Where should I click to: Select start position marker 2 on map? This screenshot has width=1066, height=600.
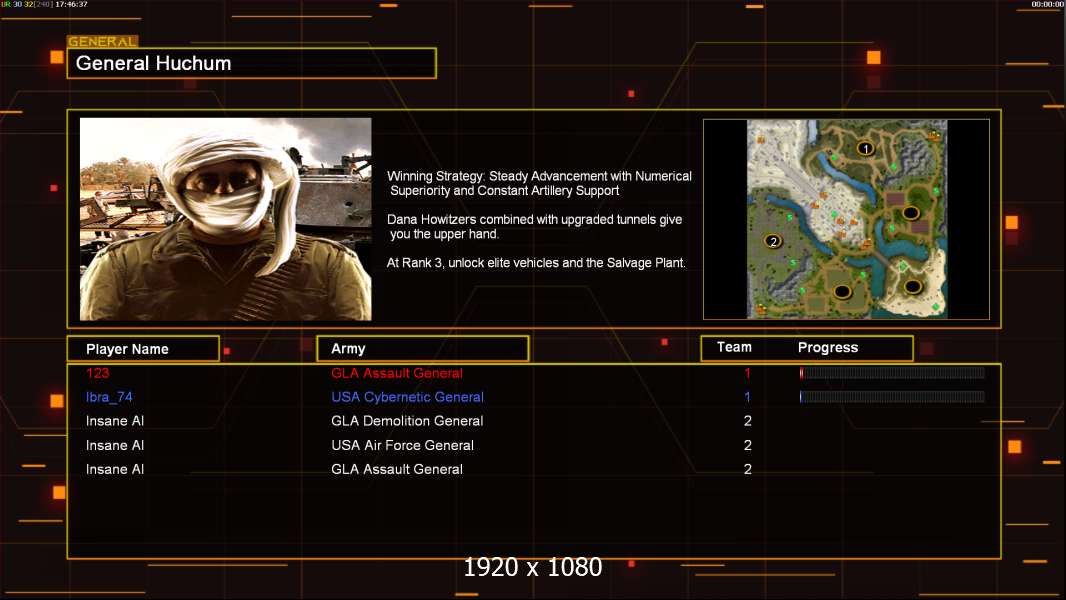773,241
